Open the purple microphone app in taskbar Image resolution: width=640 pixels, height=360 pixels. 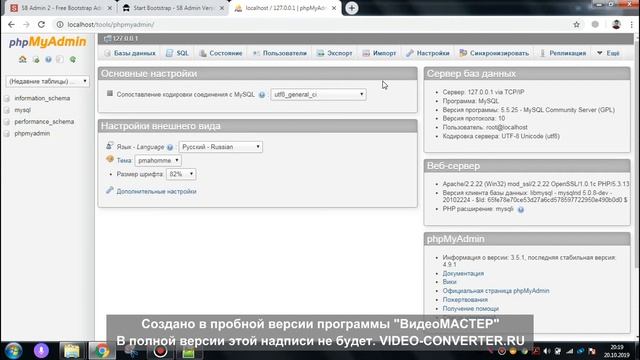click(41, 351)
